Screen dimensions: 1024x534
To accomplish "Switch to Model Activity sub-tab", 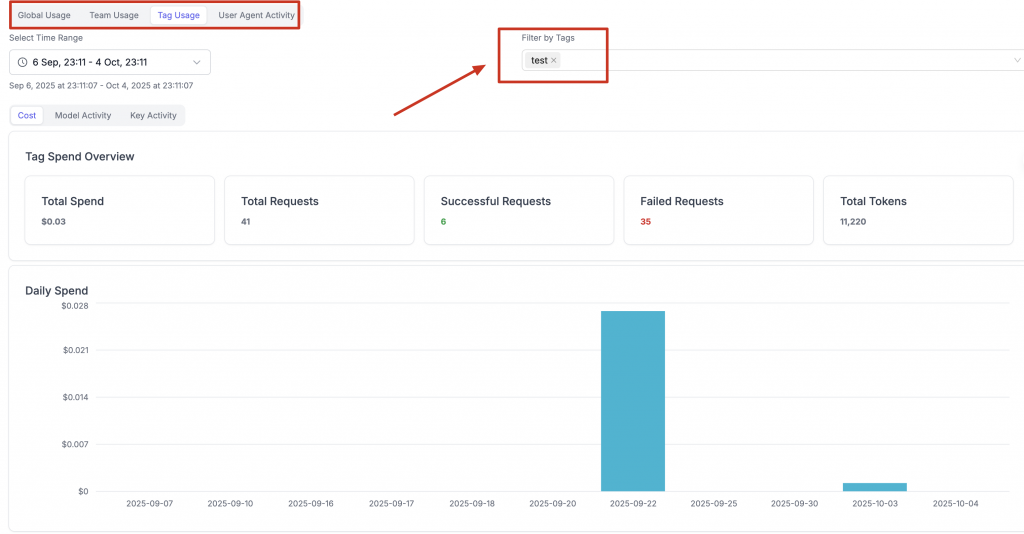I will click(x=83, y=116).
